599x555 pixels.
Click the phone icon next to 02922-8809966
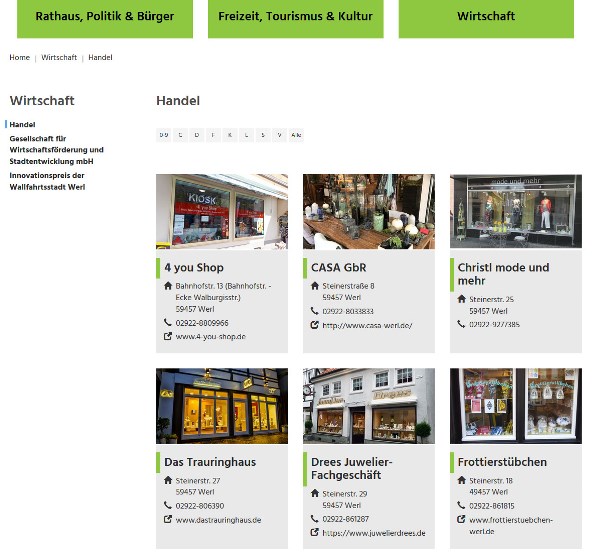coord(168,322)
